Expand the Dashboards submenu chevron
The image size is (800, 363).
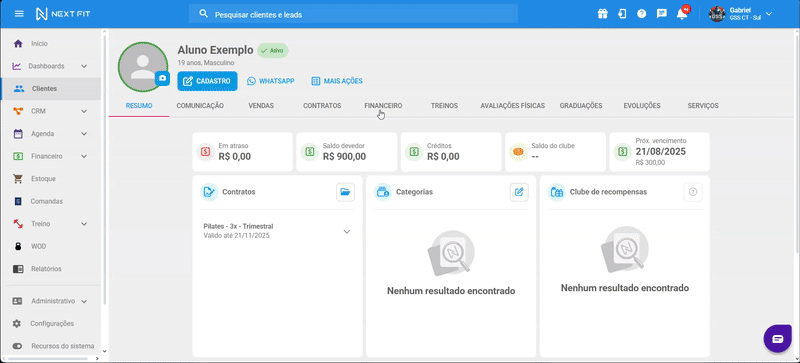(84, 66)
